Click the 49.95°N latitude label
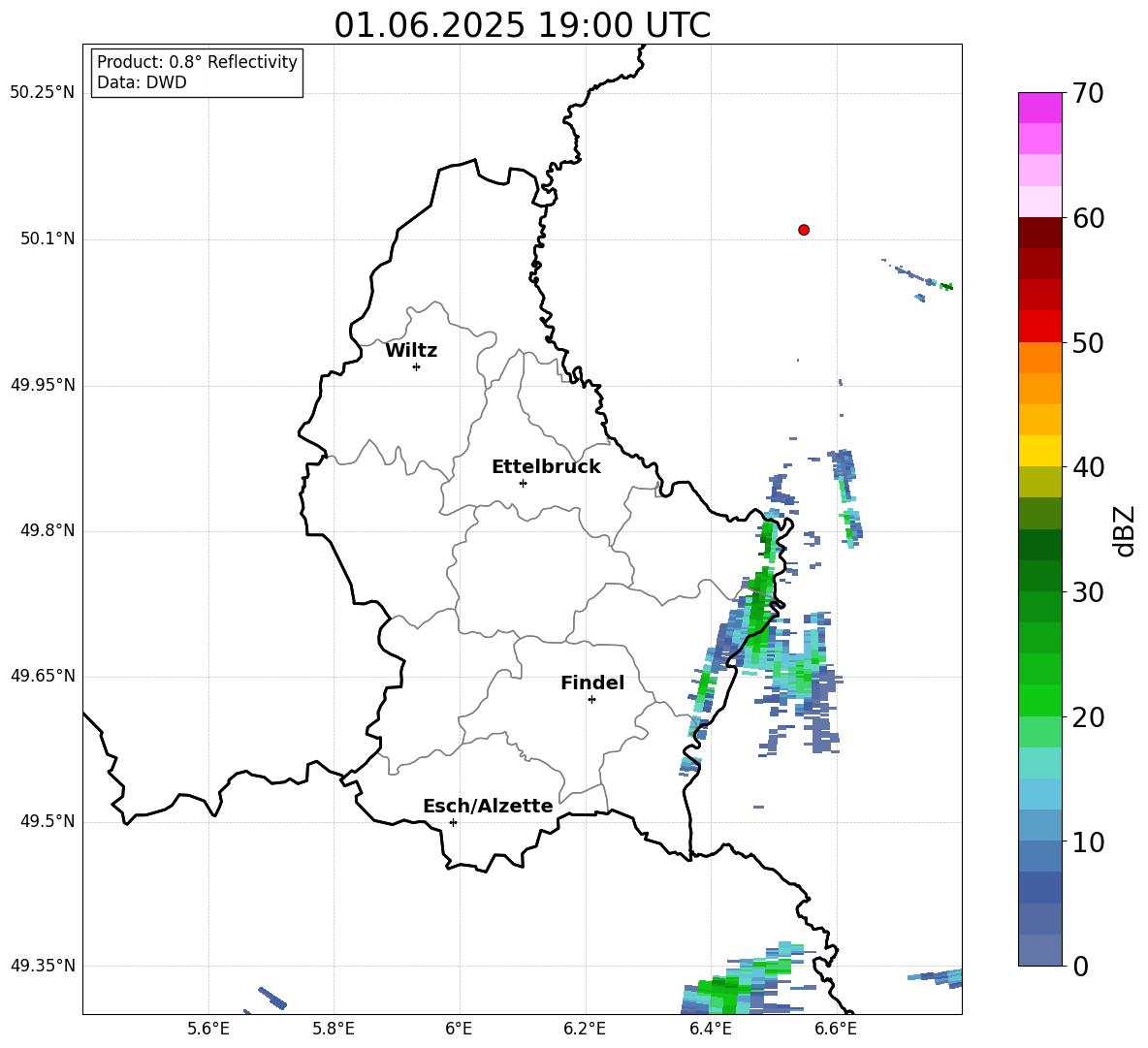 click(x=43, y=385)
